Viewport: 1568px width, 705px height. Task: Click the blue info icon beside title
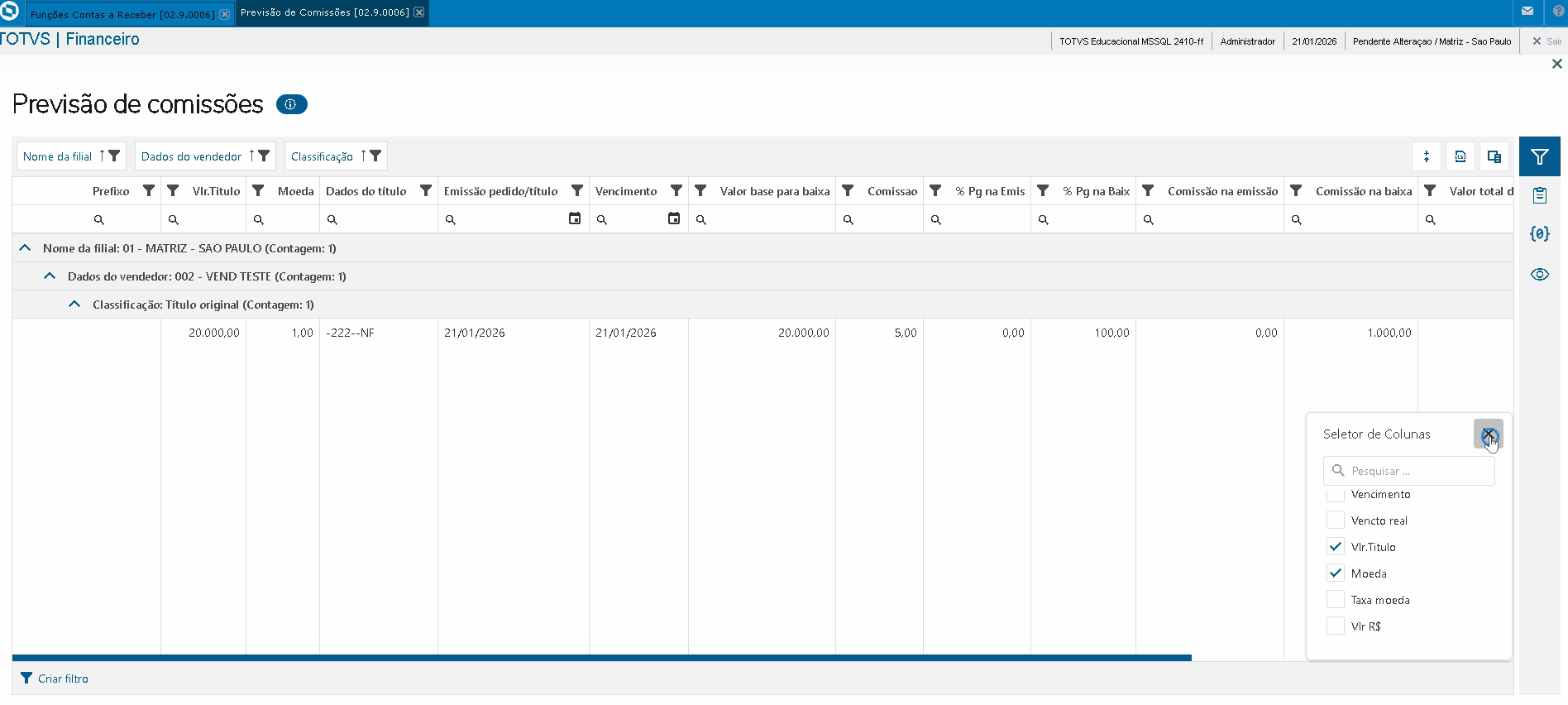tap(291, 104)
